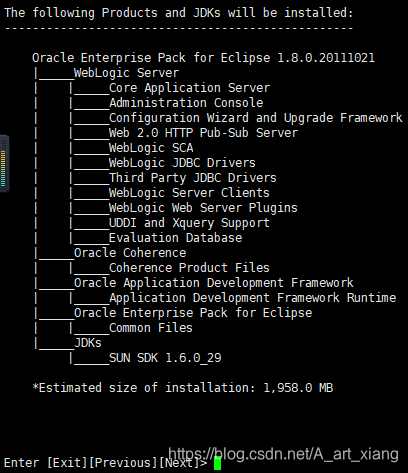Select 'Oracle Application Development Framework' node

[213, 283]
